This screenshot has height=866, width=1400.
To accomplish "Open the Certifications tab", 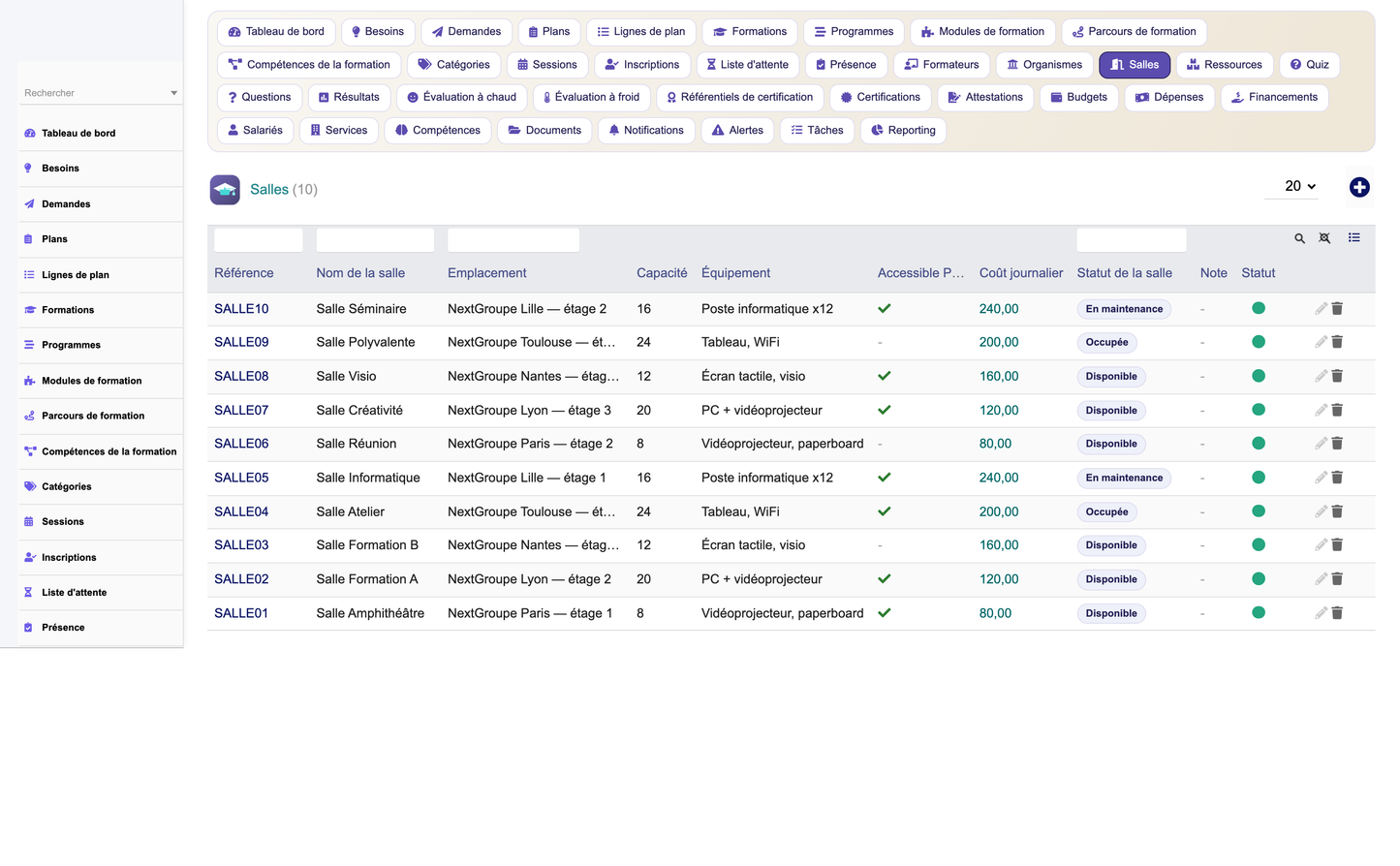I will click(x=881, y=98).
